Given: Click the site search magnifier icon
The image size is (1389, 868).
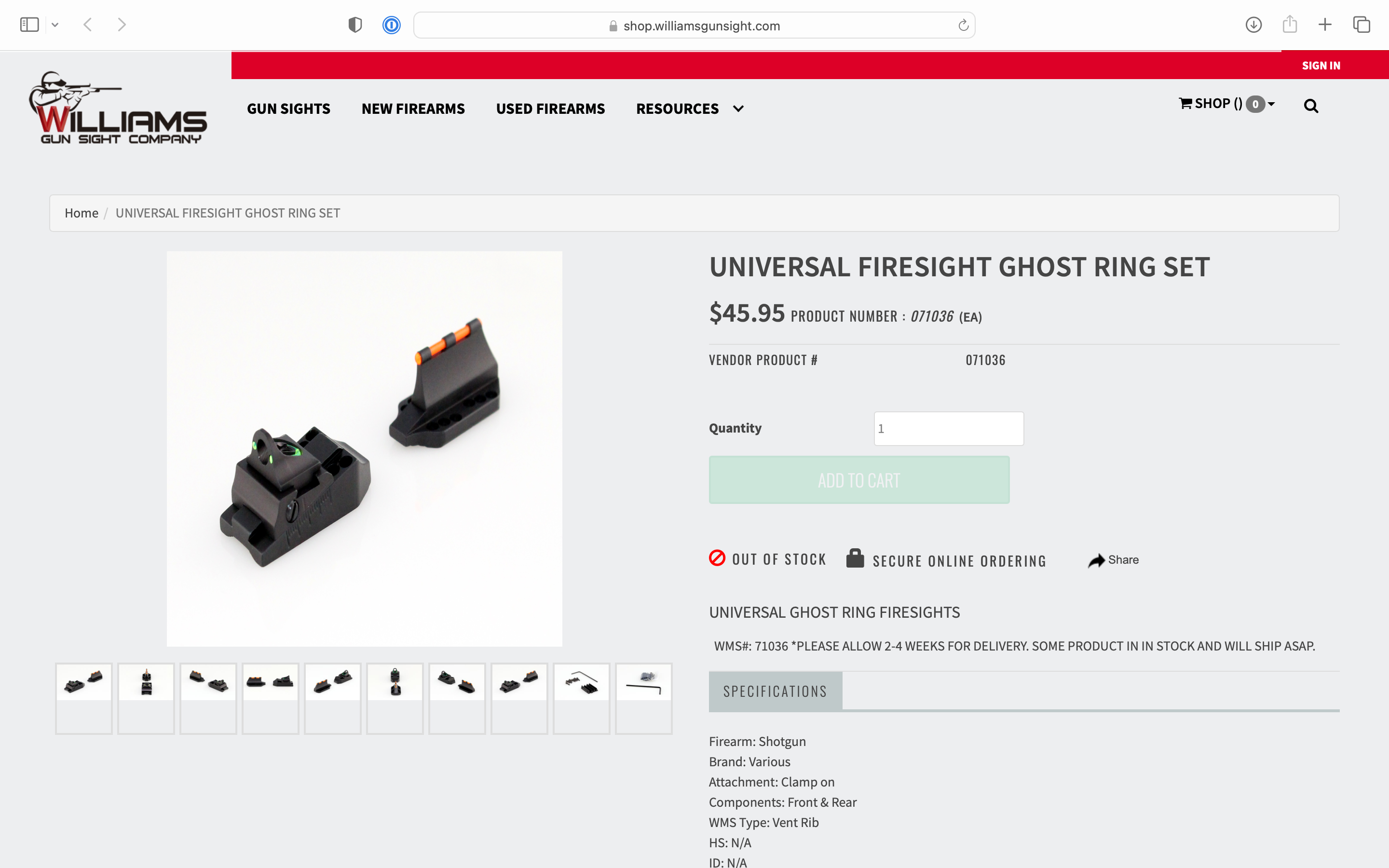Looking at the screenshot, I should click(x=1311, y=106).
